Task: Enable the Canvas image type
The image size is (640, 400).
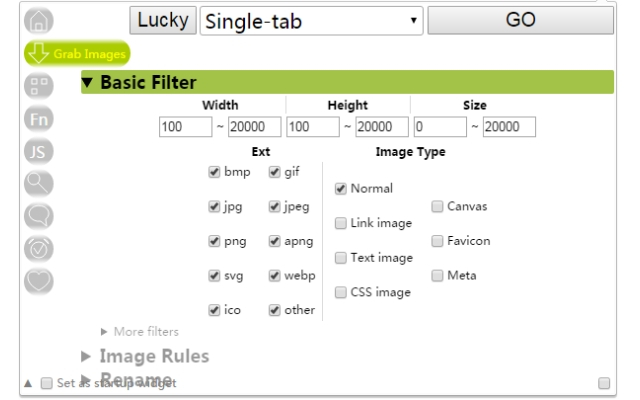Action: click(x=438, y=207)
